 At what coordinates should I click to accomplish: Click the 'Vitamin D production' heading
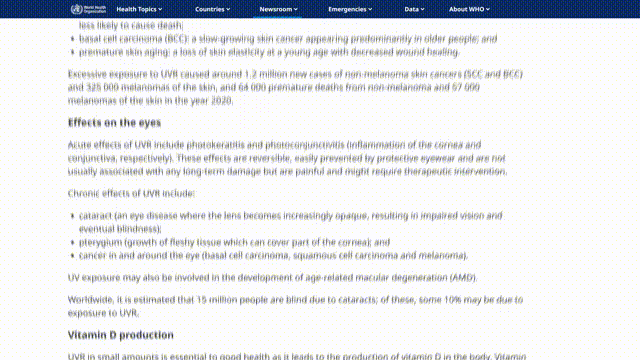tap(120, 335)
